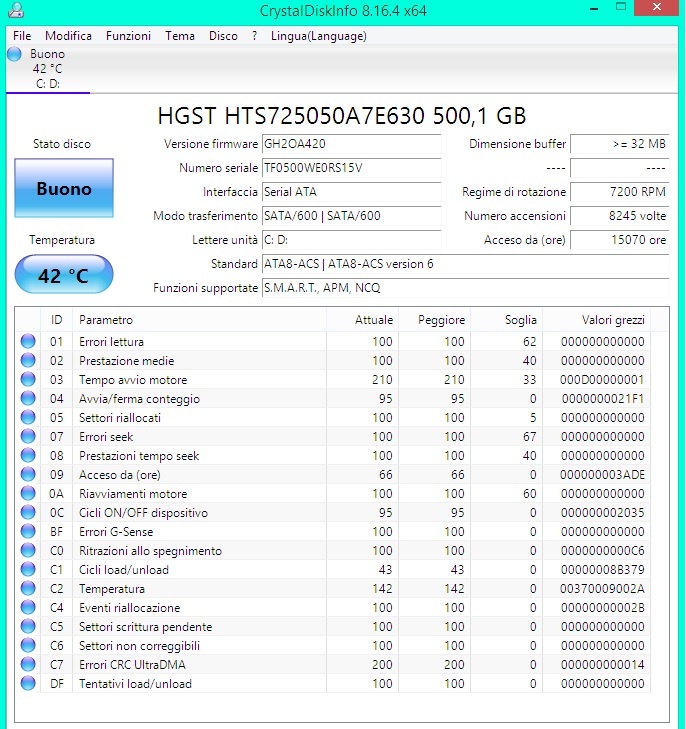Select the Errori lettura parameter name
686x729 pixels.
112,342
